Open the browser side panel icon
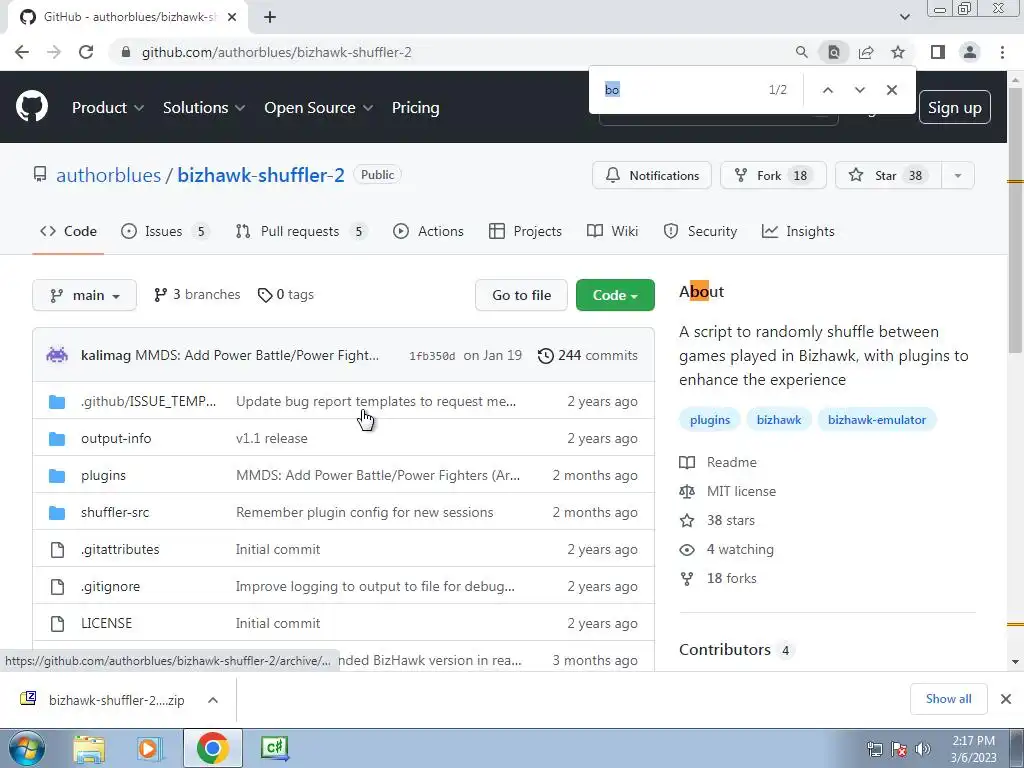Viewport: 1024px width, 768px height. 938,52
